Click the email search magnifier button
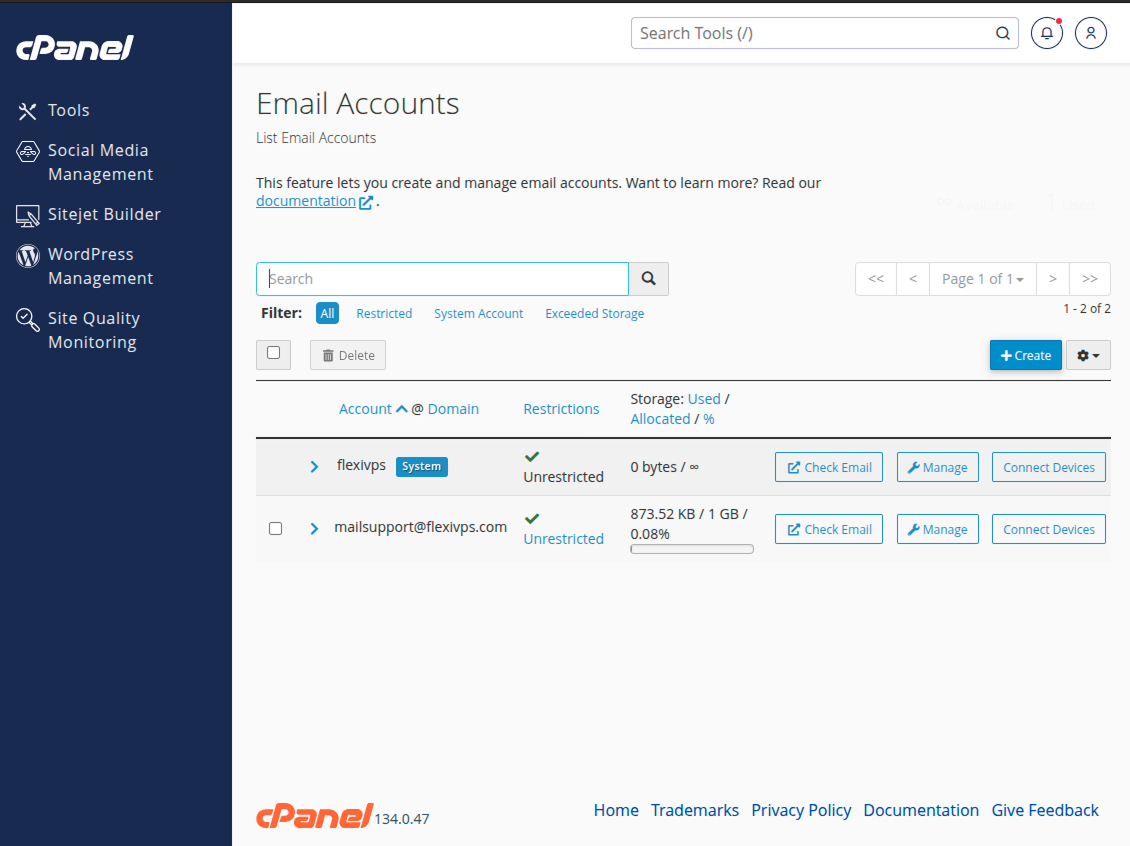The width and height of the screenshot is (1130, 846). tap(649, 279)
